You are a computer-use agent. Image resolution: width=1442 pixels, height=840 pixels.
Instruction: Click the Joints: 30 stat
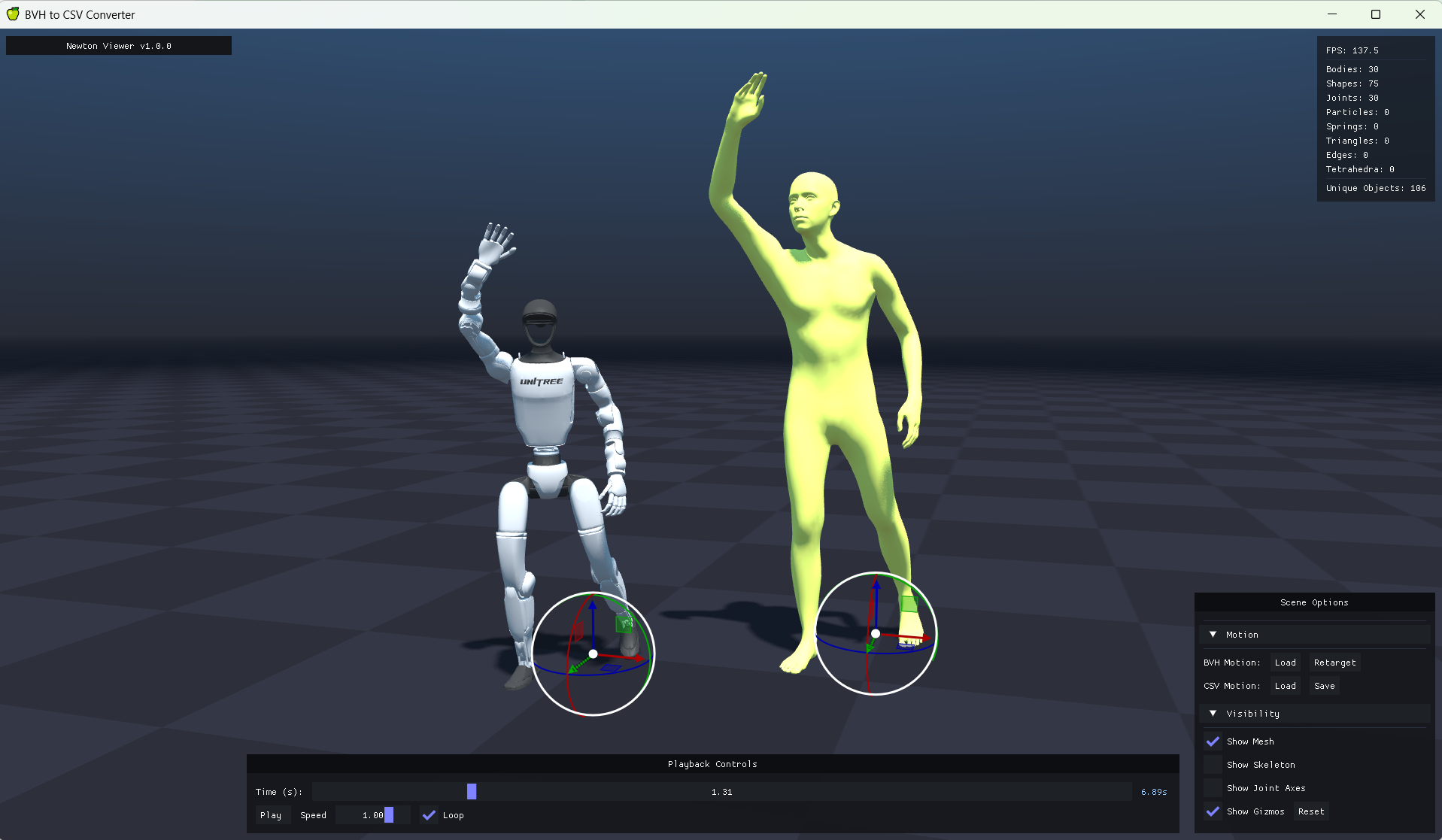coord(1352,98)
